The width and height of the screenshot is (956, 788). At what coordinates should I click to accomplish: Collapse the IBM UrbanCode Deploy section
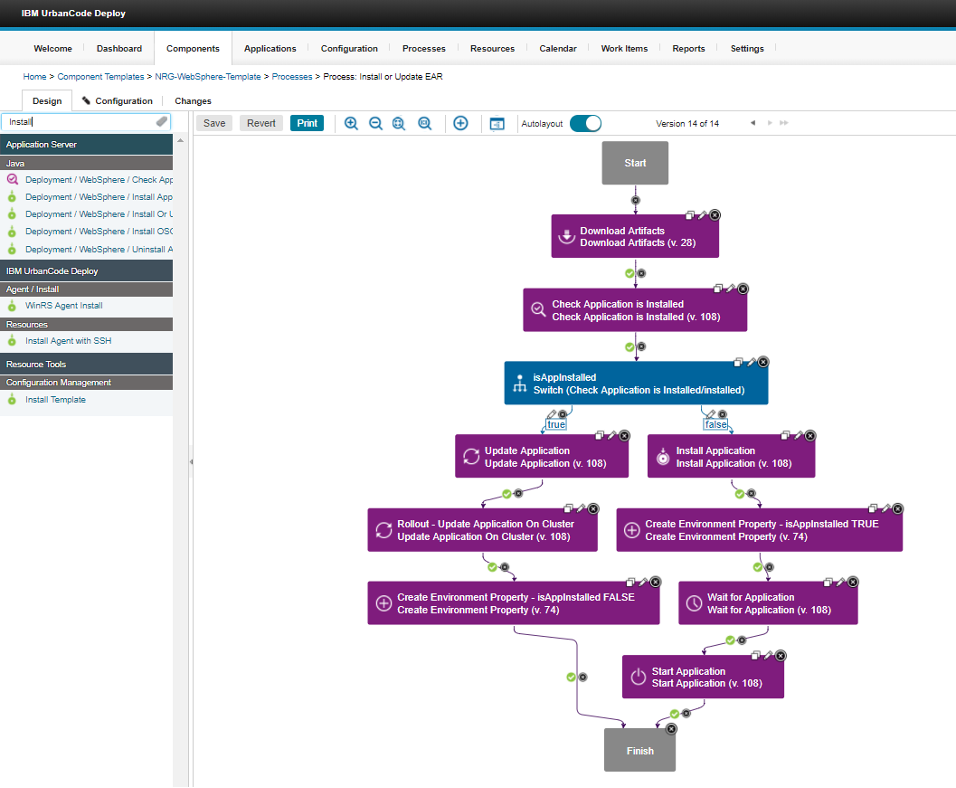click(x=87, y=270)
